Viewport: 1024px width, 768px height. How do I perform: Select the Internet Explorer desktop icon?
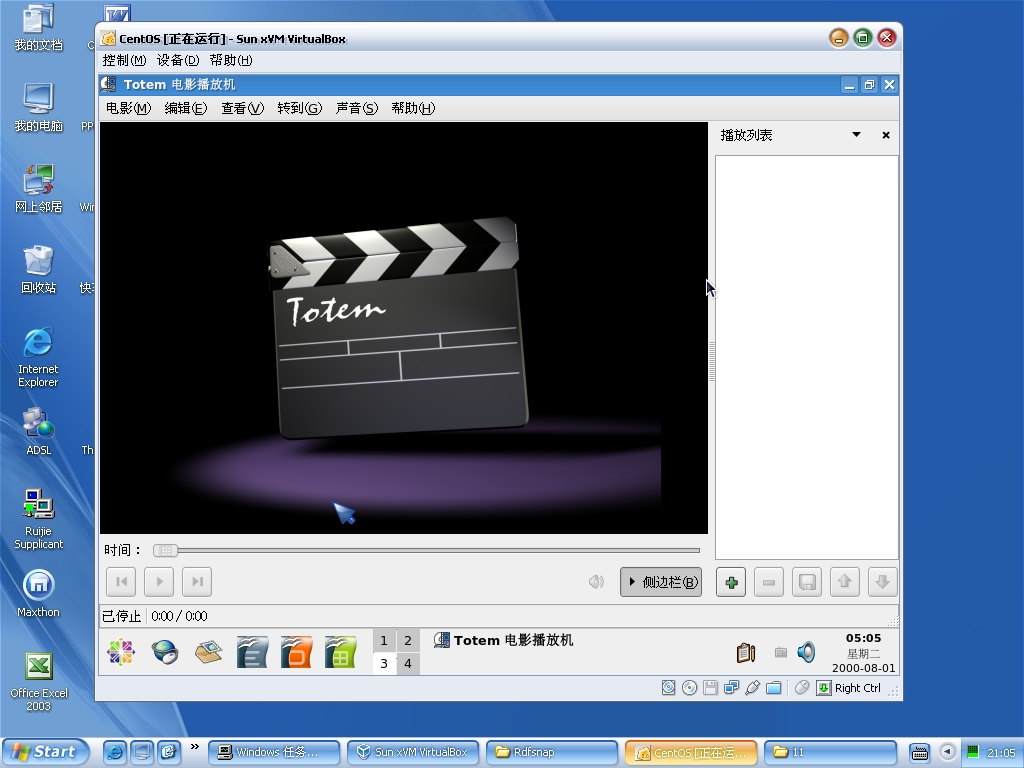38,359
